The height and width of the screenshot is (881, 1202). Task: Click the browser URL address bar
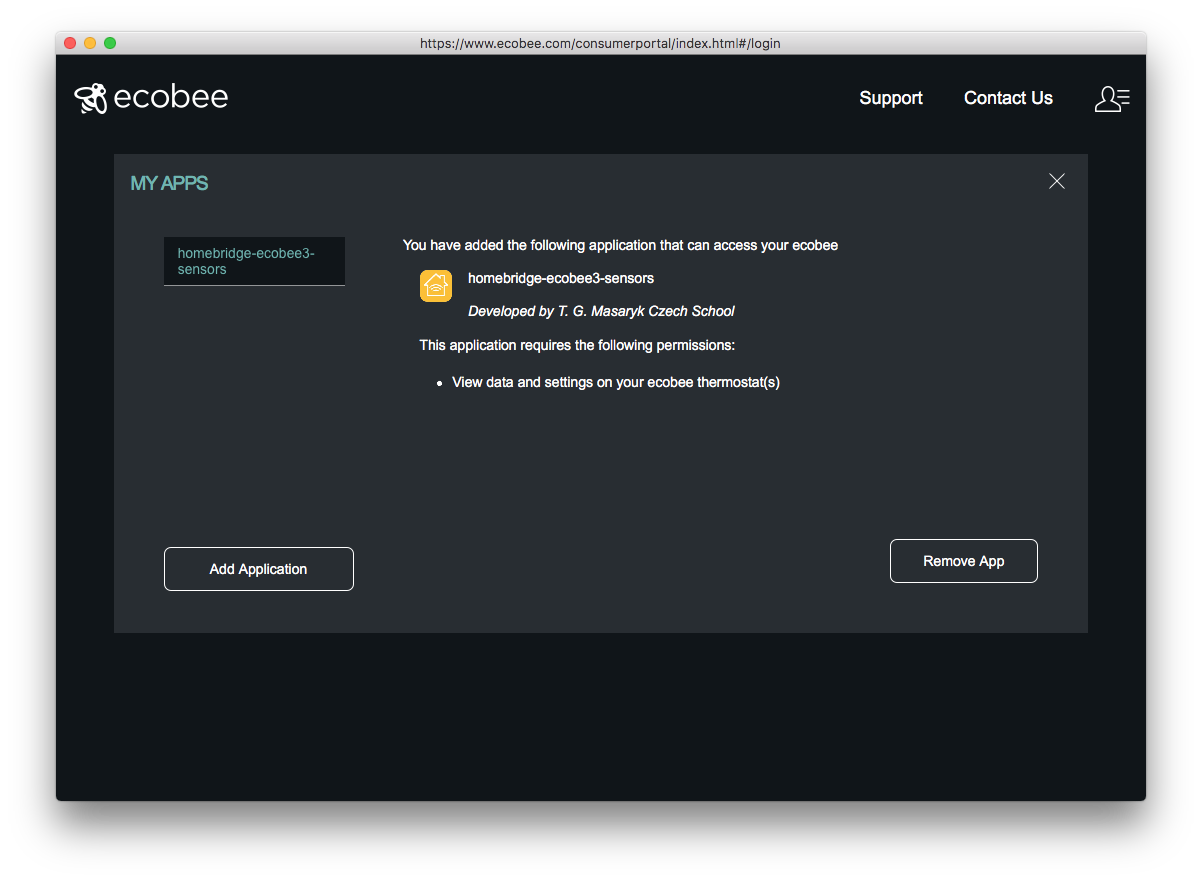[x=600, y=43]
